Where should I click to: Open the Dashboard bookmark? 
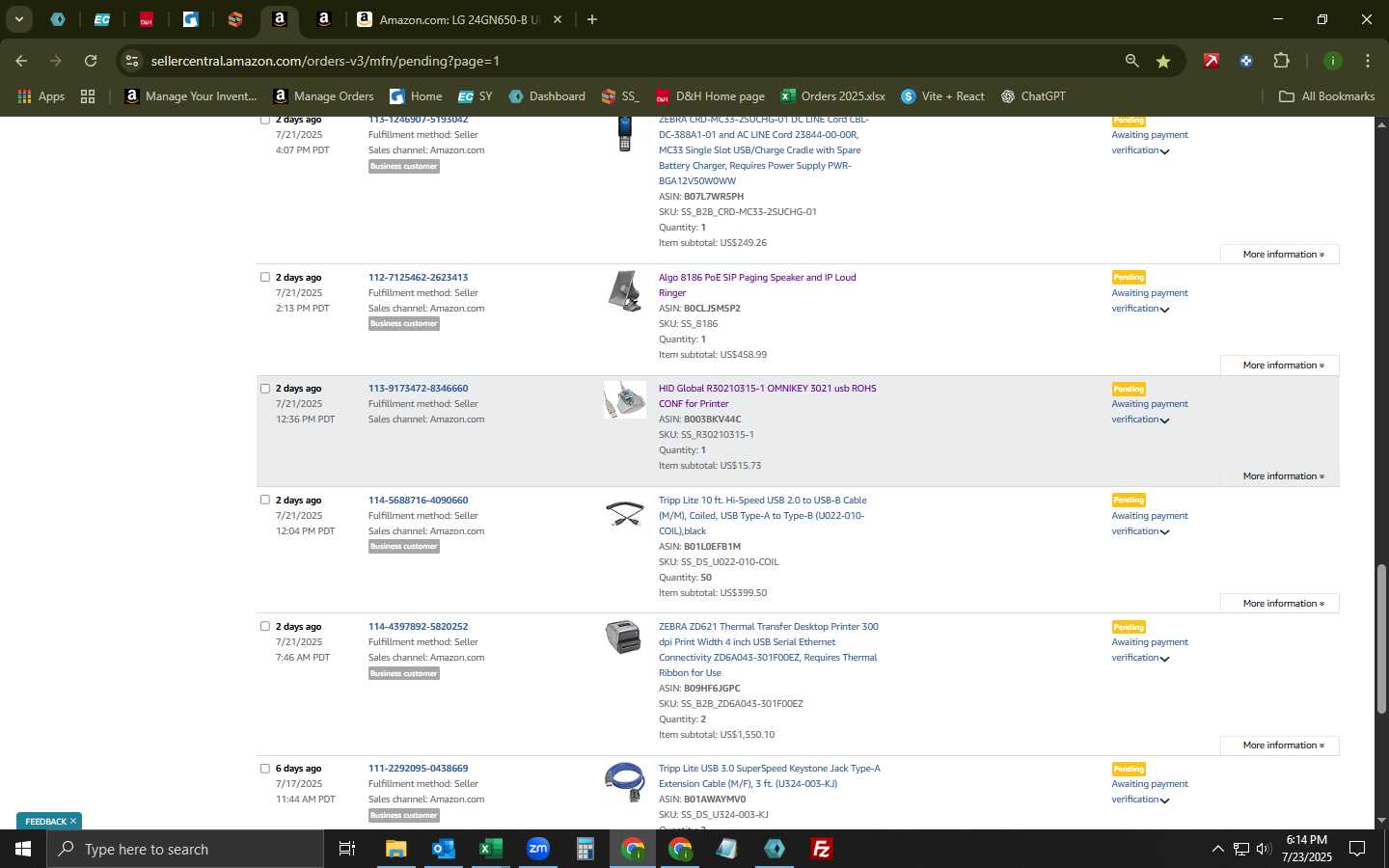tap(547, 96)
